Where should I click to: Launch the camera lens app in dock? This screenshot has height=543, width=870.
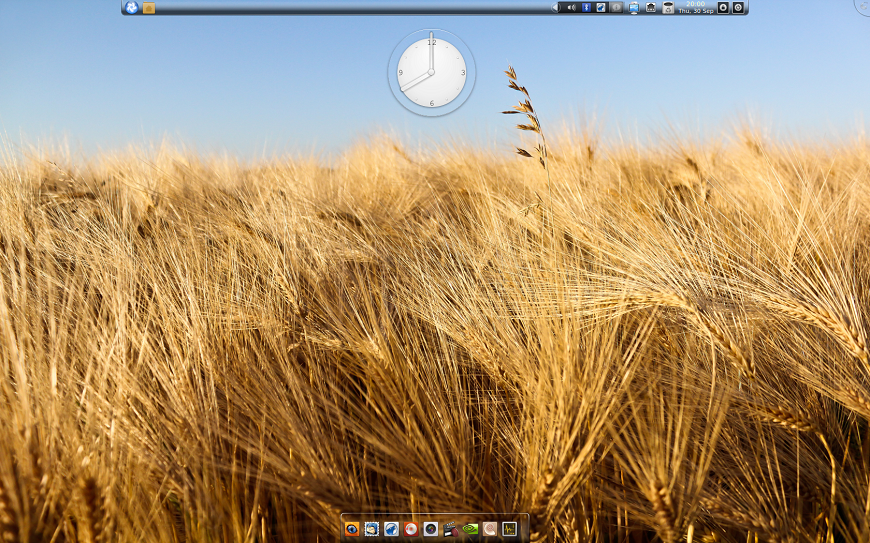tap(431, 528)
